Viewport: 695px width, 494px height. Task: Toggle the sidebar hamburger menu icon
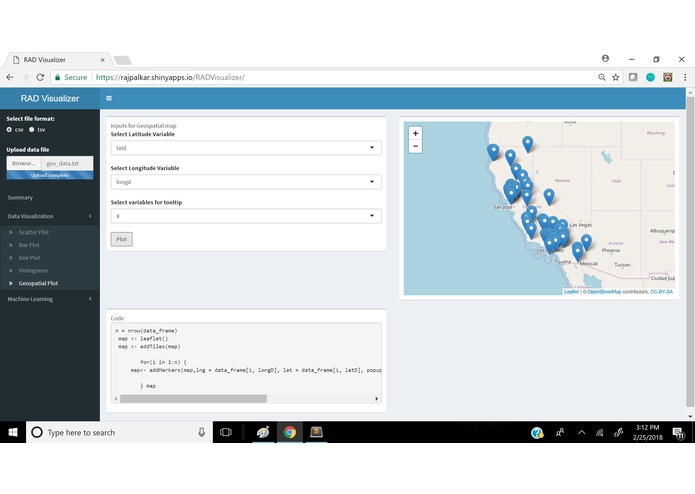tap(109, 98)
